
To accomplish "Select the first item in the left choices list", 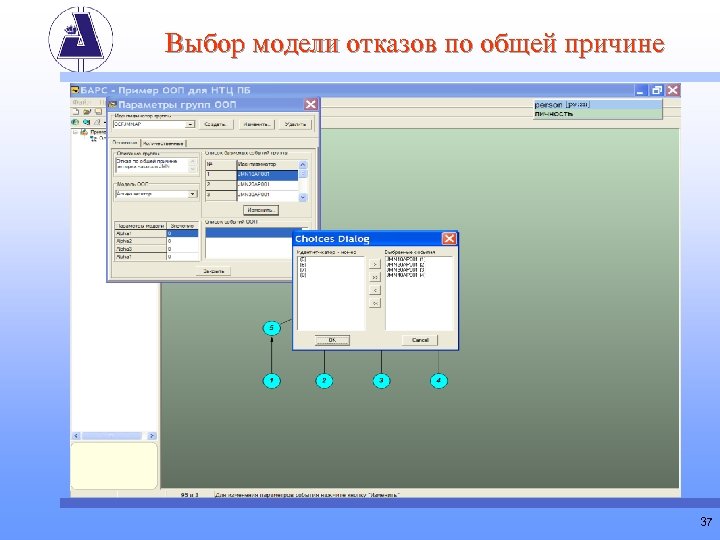I will coord(303,259).
